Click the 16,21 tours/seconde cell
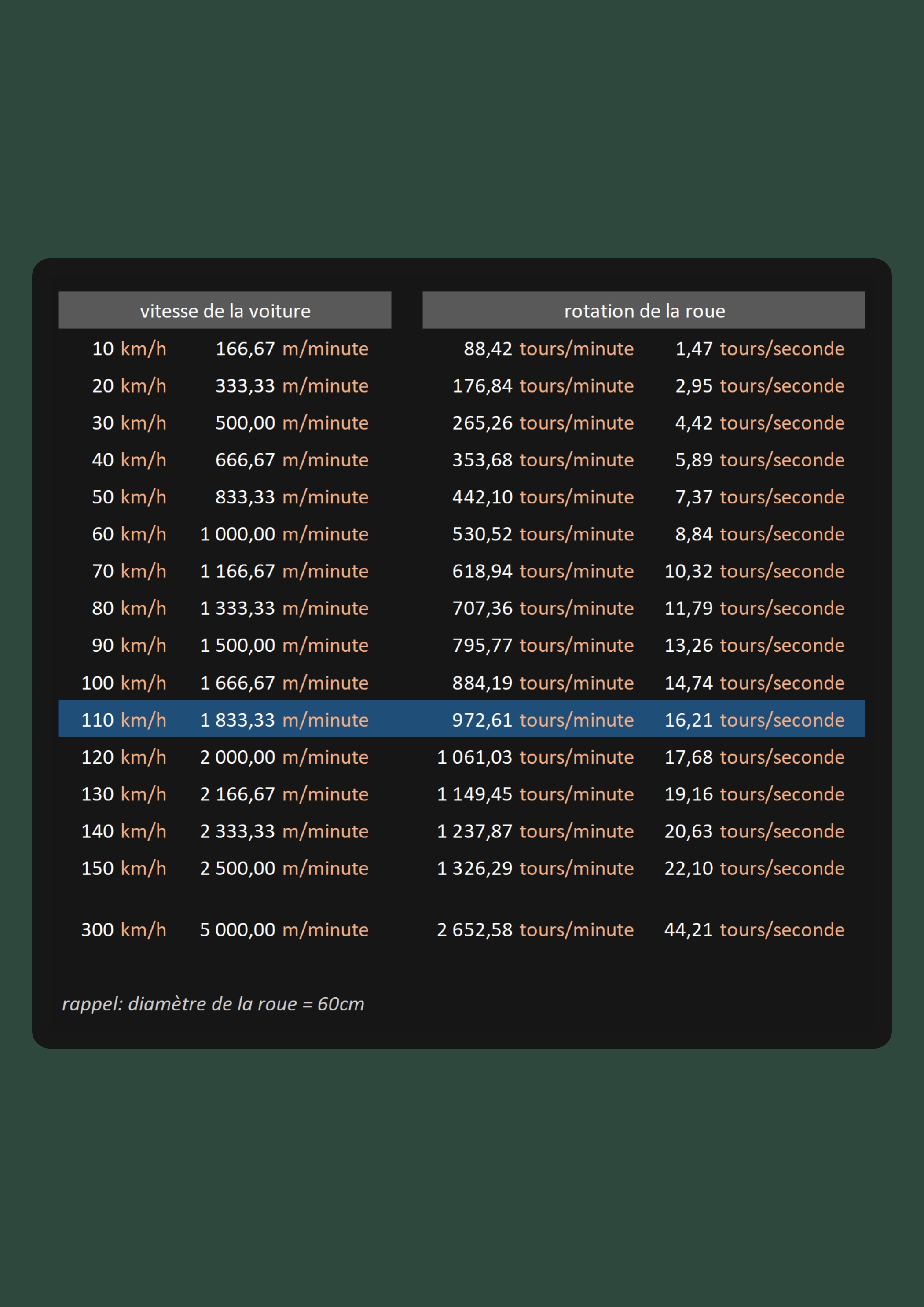Screen dimensions: 924x1307 coord(754,720)
